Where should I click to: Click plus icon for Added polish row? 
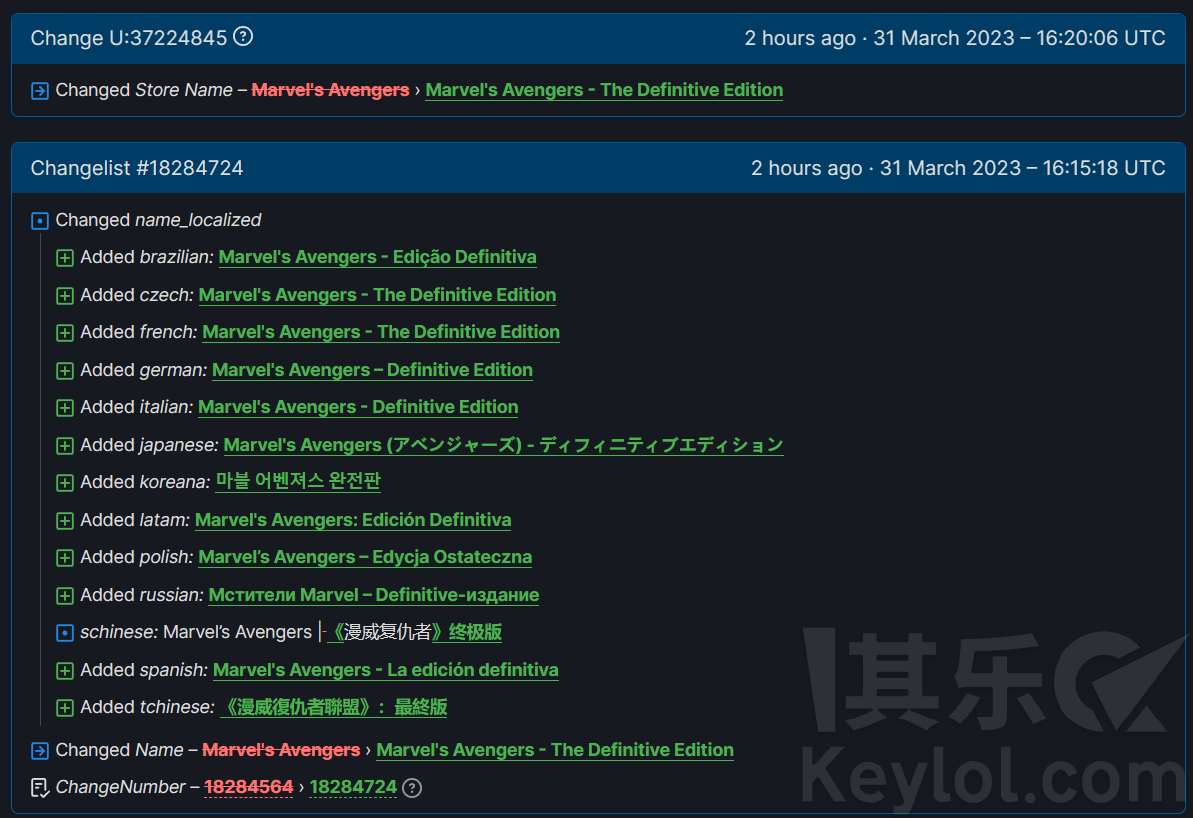click(65, 558)
